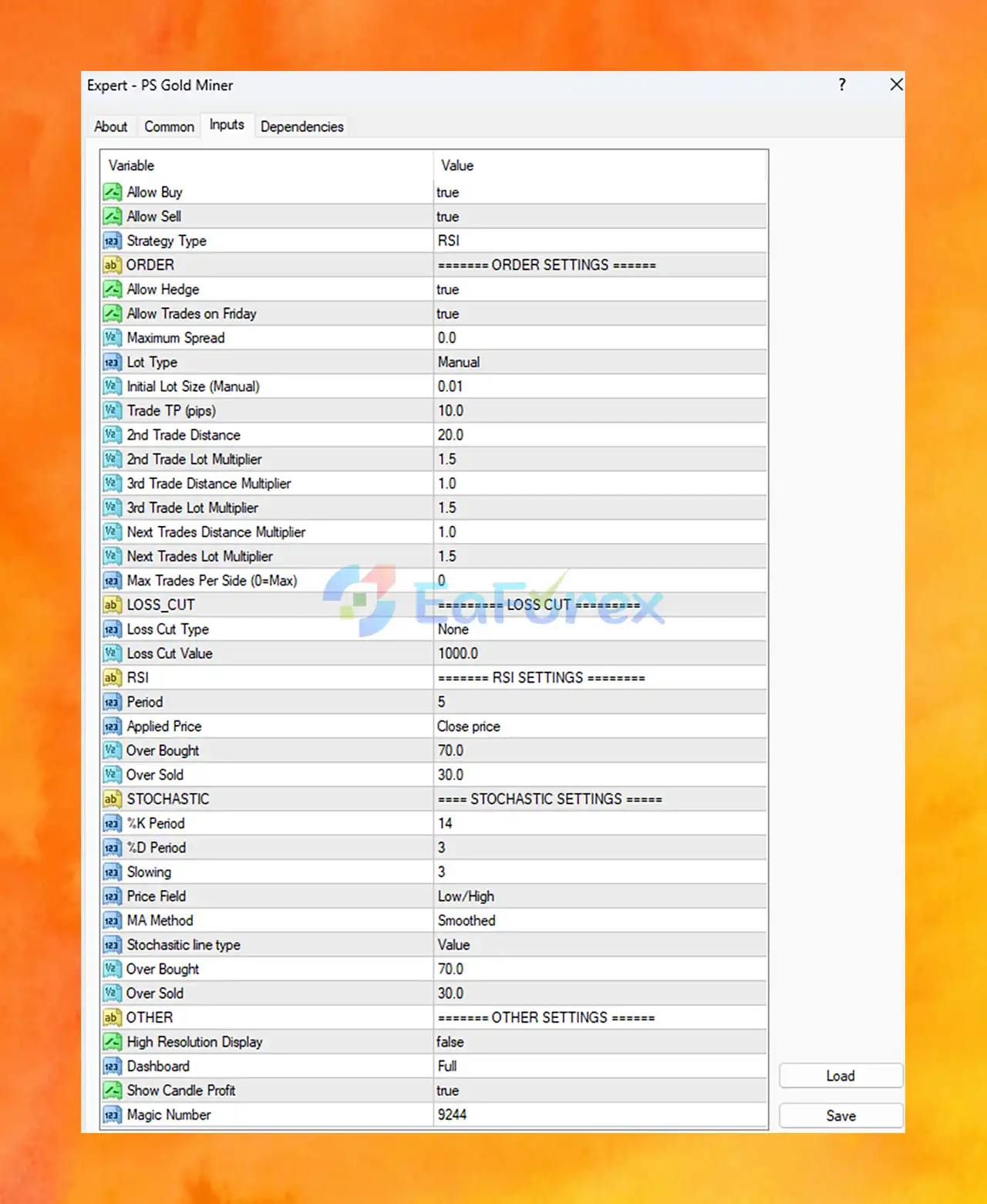Click the Next Trades Lot Multiplier icon
The width and height of the screenshot is (987, 1204).
[x=113, y=556]
